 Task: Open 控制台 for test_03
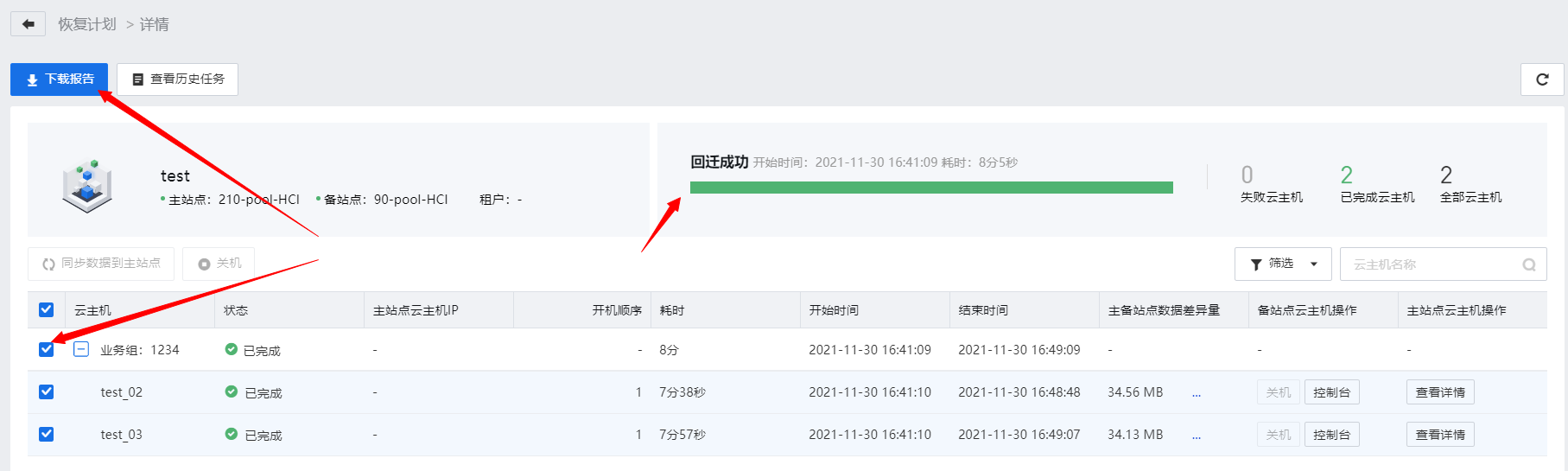pos(1331,435)
